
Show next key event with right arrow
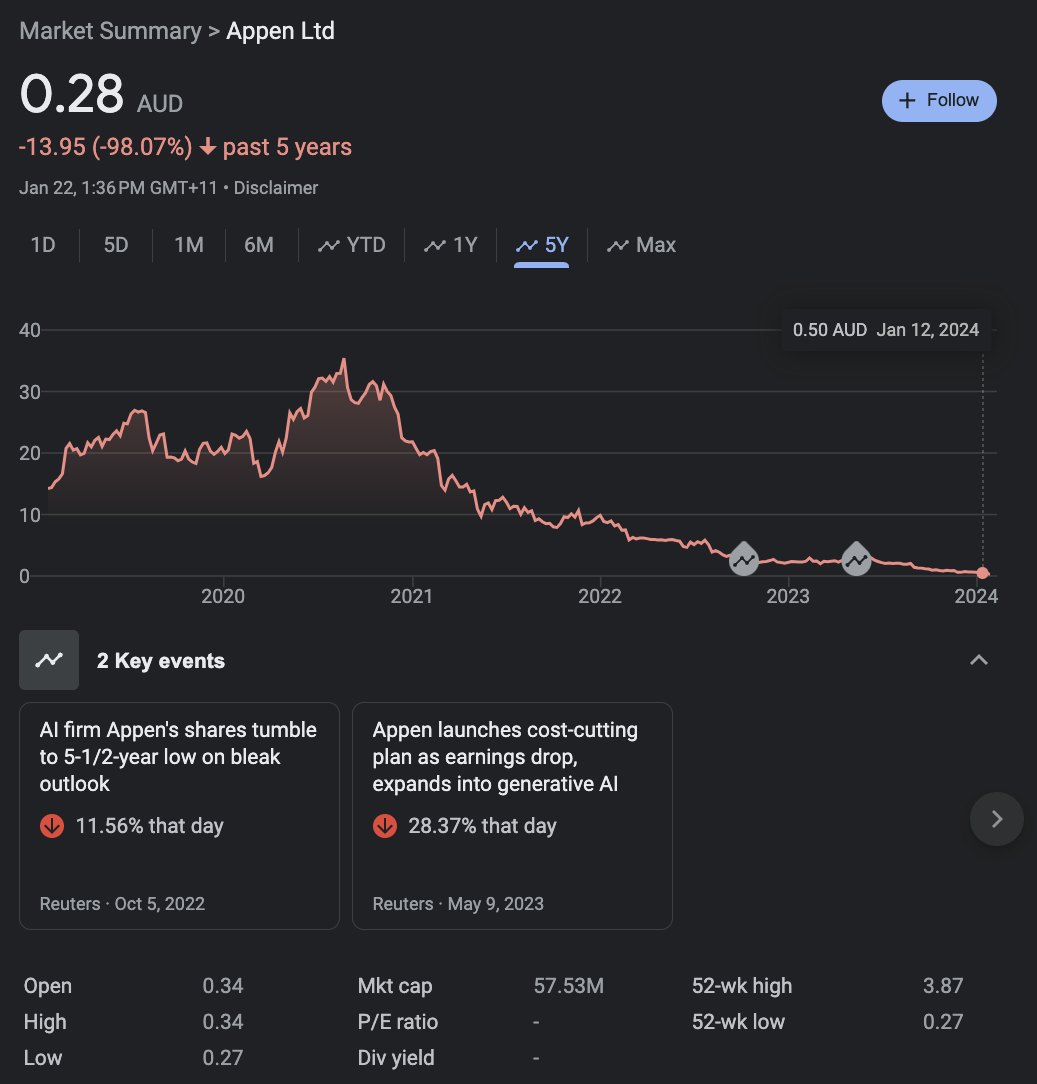(x=996, y=819)
